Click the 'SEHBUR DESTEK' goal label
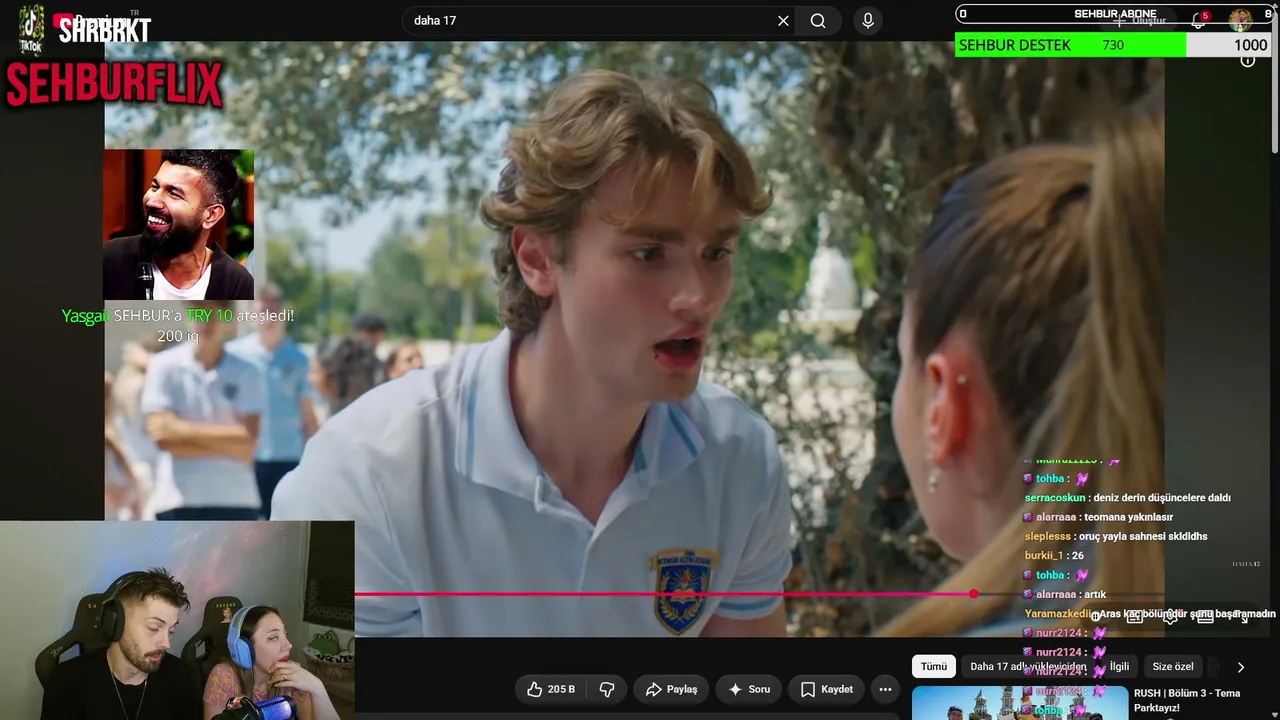 coord(1014,45)
